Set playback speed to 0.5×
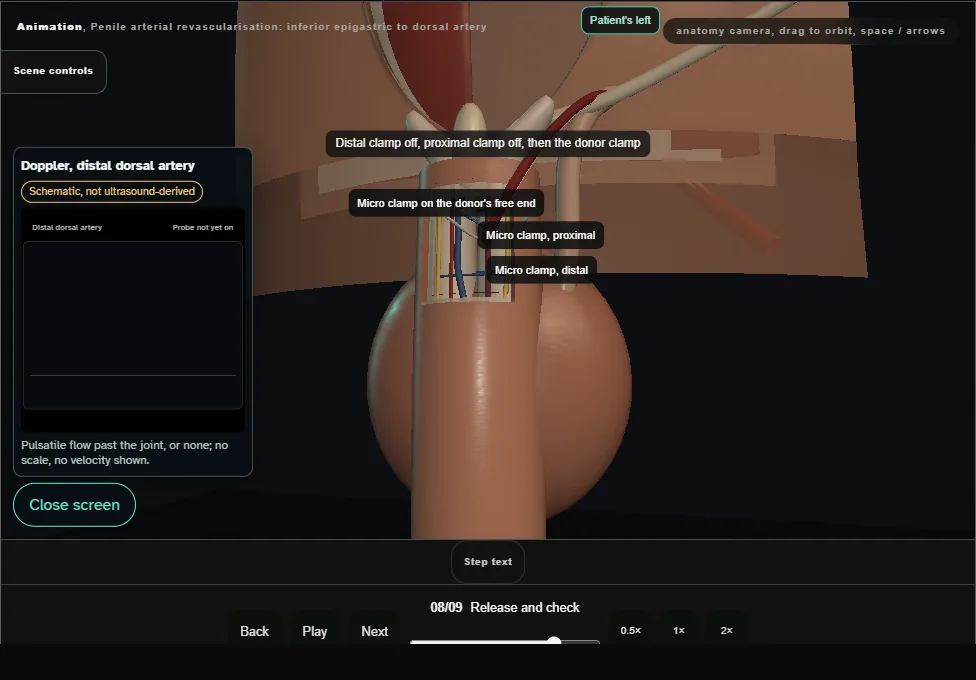This screenshot has width=976, height=680. (x=631, y=630)
